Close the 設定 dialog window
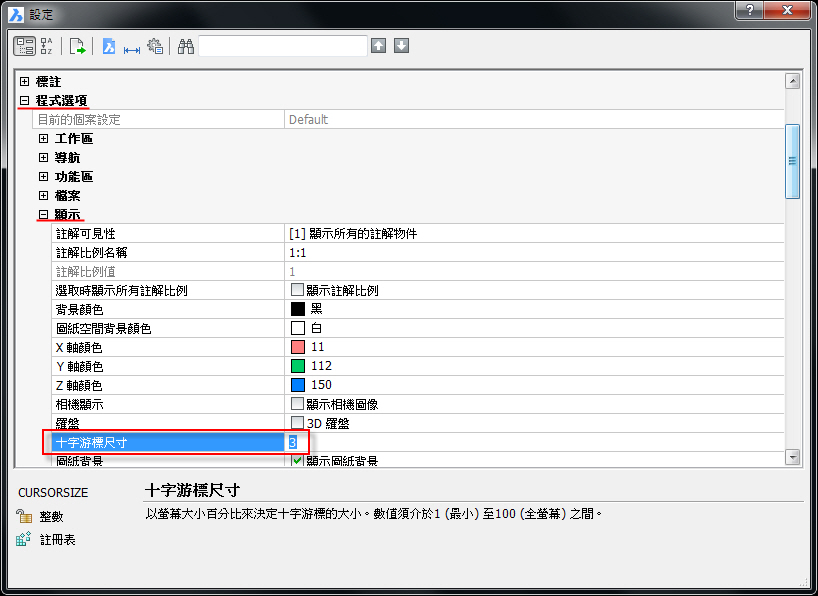 (788, 9)
